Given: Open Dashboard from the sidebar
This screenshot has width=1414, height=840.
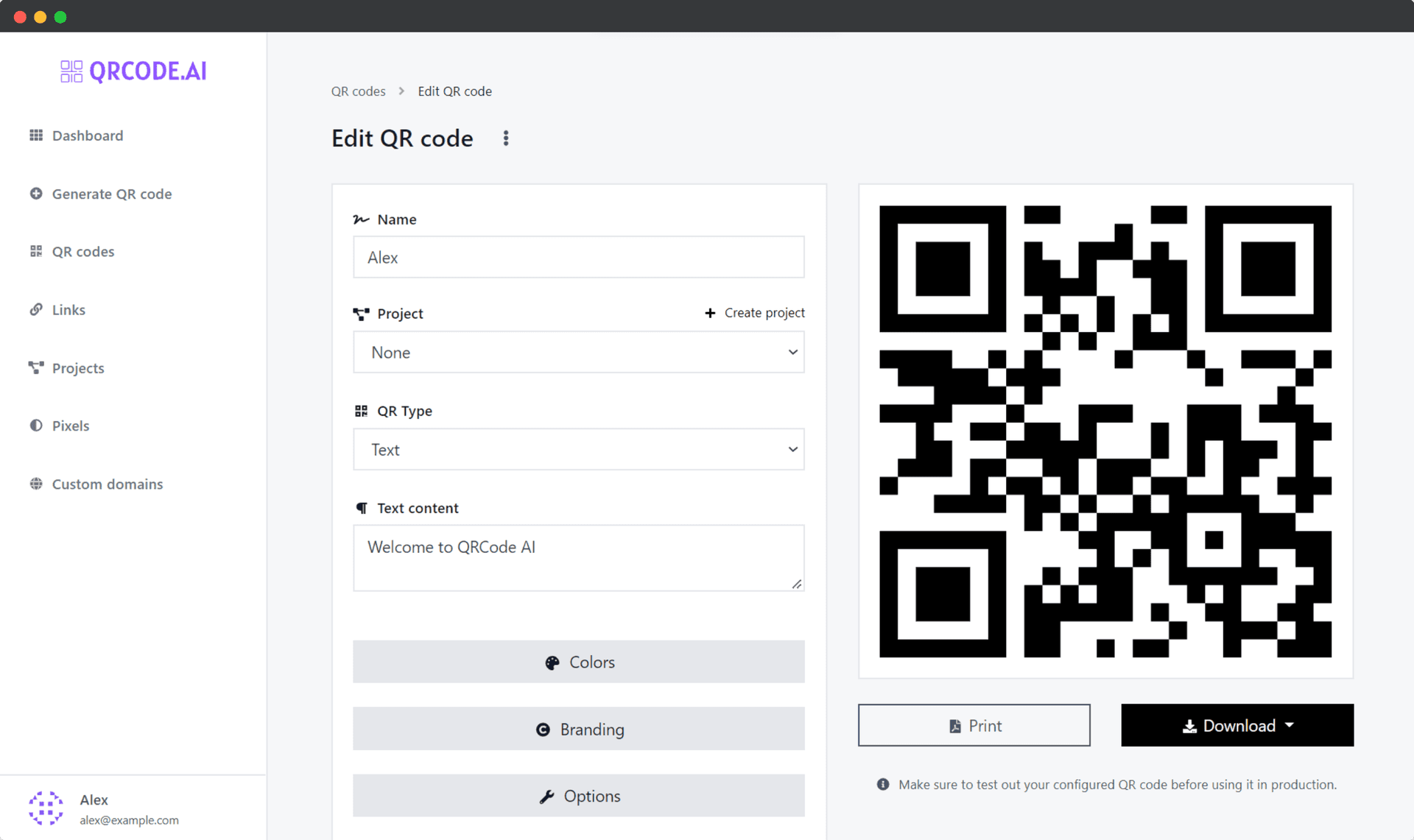Looking at the screenshot, I should (x=76, y=135).
